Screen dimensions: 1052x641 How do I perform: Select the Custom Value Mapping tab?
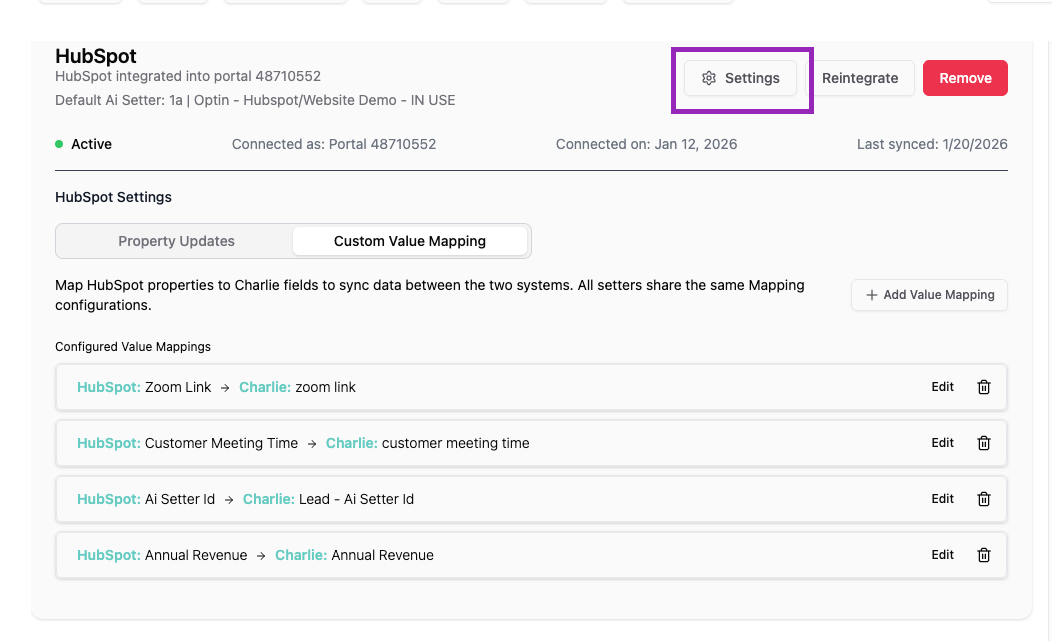point(410,241)
